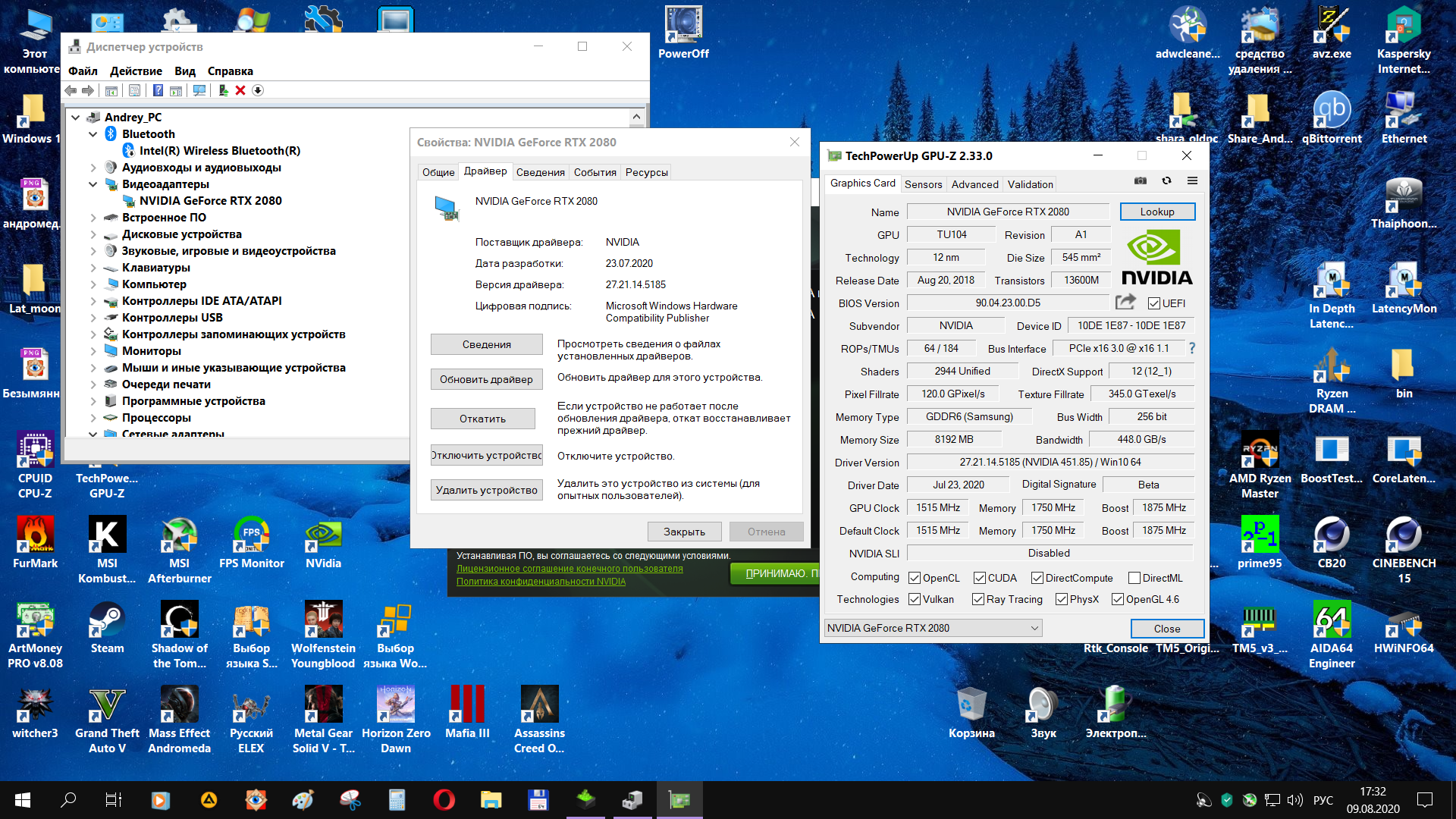Toggle the DirectML checkbox
Image resolution: width=1456 pixels, height=819 pixels.
[1134, 578]
